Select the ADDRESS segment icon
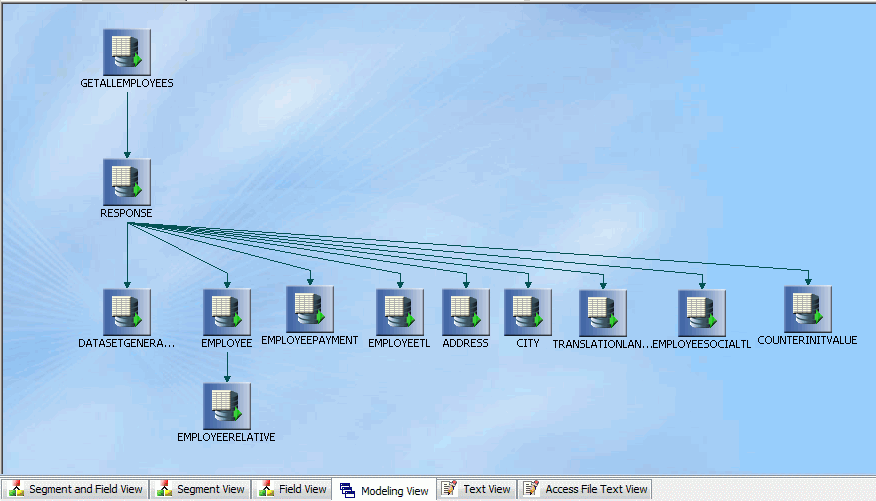This screenshot has width=876, height=501. (465, 312)
